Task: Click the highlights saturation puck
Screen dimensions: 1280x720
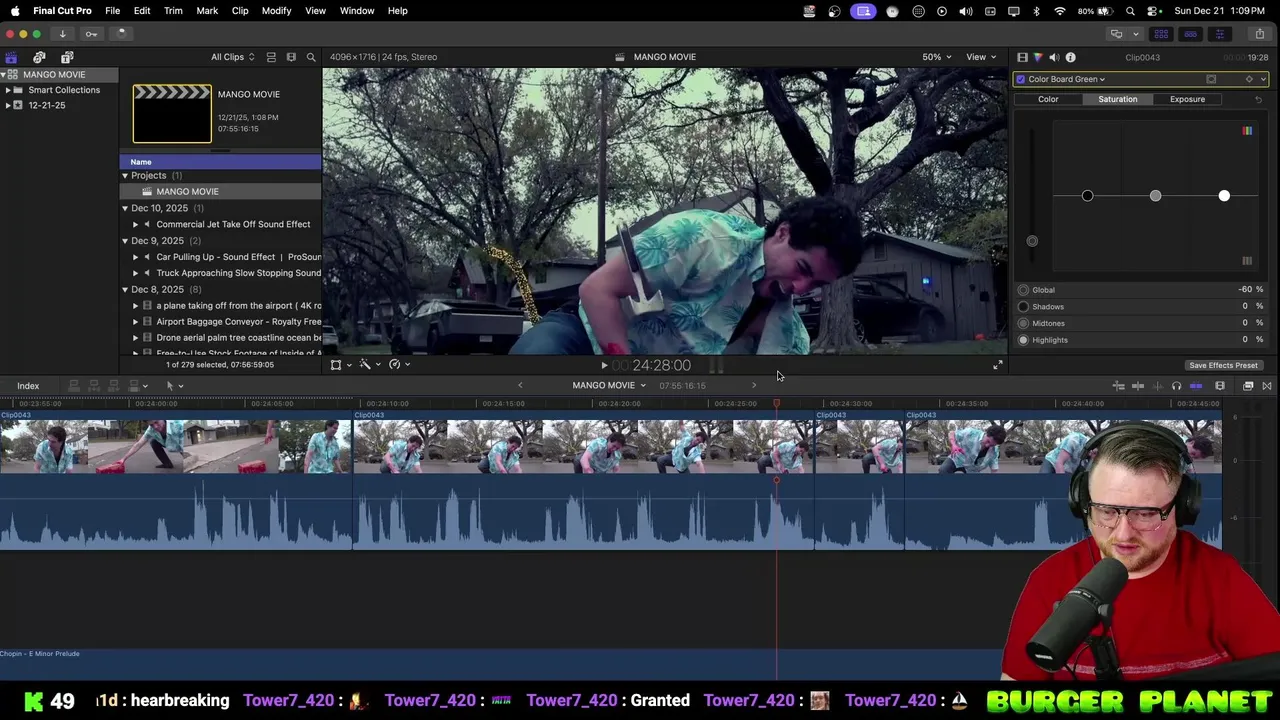Action: pyautogui.click(x=1224, y=196)
